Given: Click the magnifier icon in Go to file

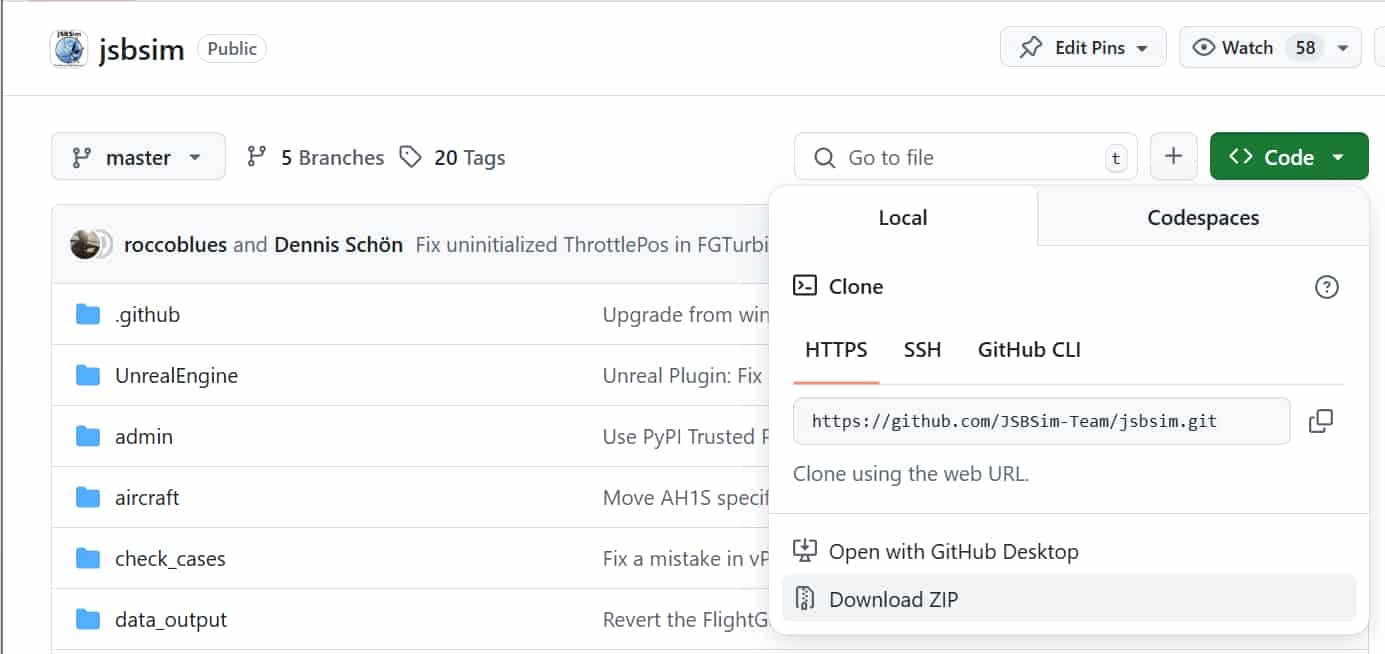Looking at the screenshot, I should (824, 158).
